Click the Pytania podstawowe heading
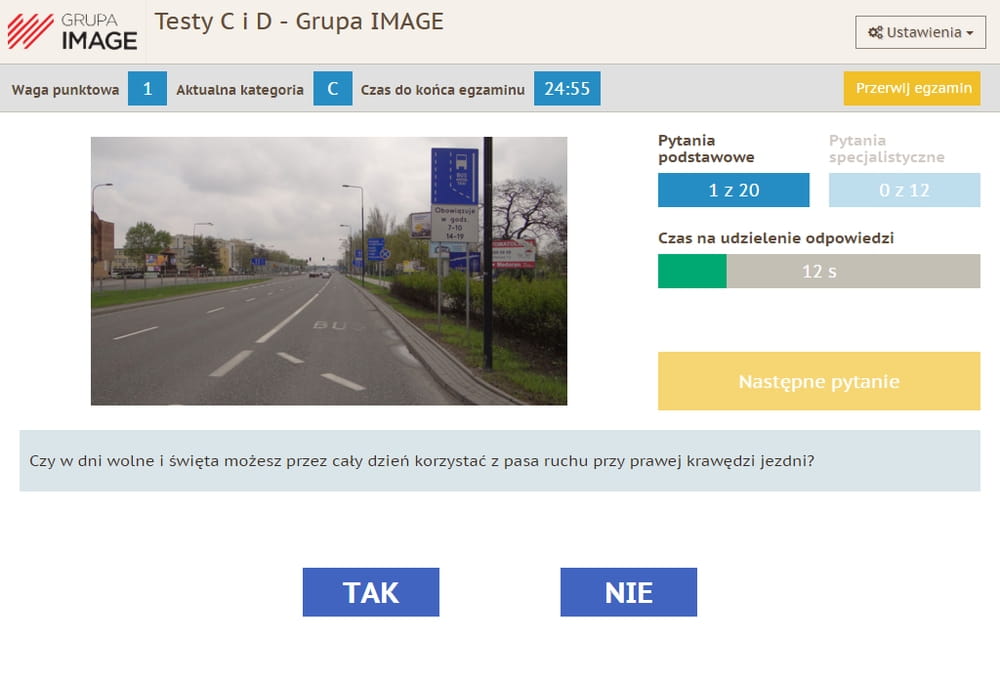This screenshot has width=1000, height=684. [x=706, y=149]
